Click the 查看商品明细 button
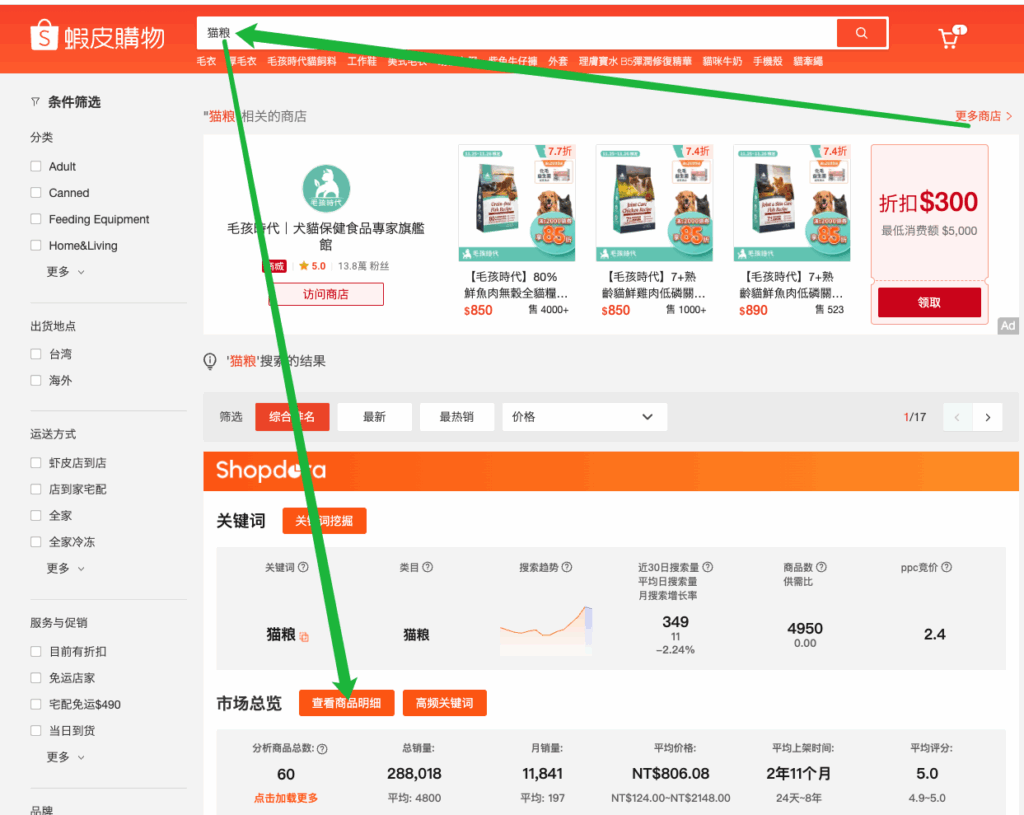Viewport: 1024px width, 815px height. pos(346,703)
